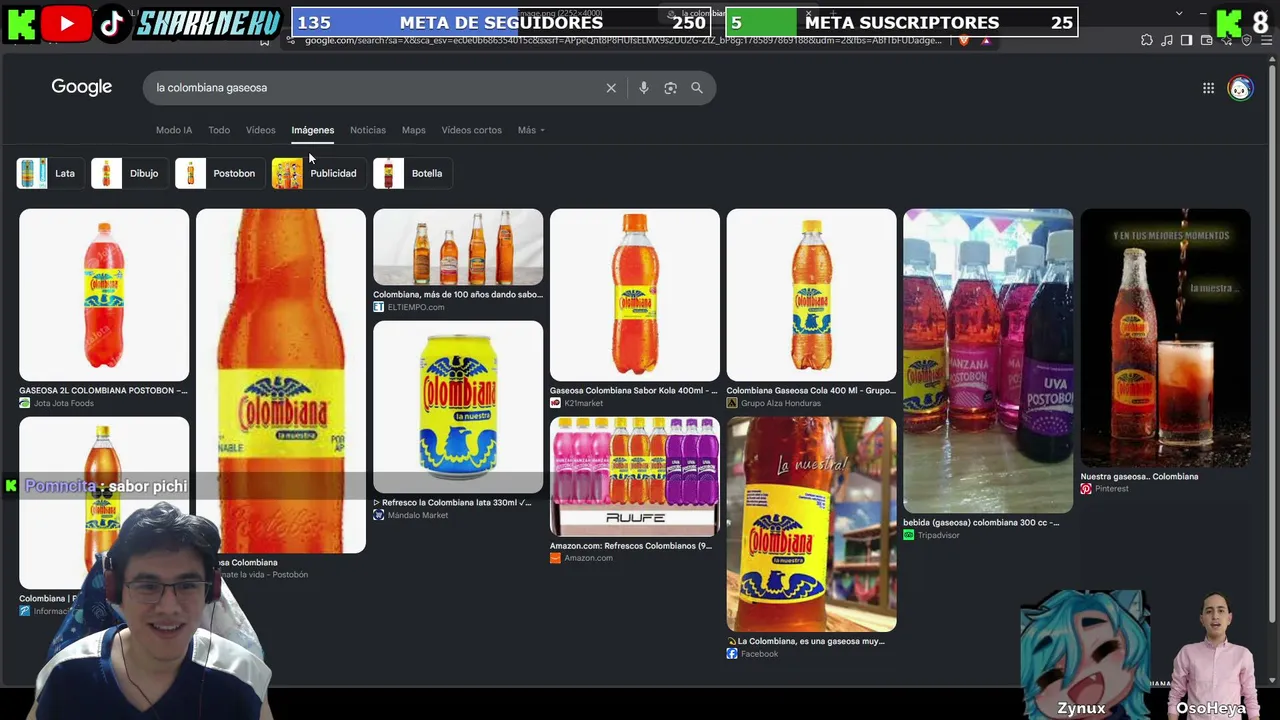Open 'GASEOSA 2L COLOMBIANA POSTOBON' result title
The image size is (1280, 720).
(103, 391)
